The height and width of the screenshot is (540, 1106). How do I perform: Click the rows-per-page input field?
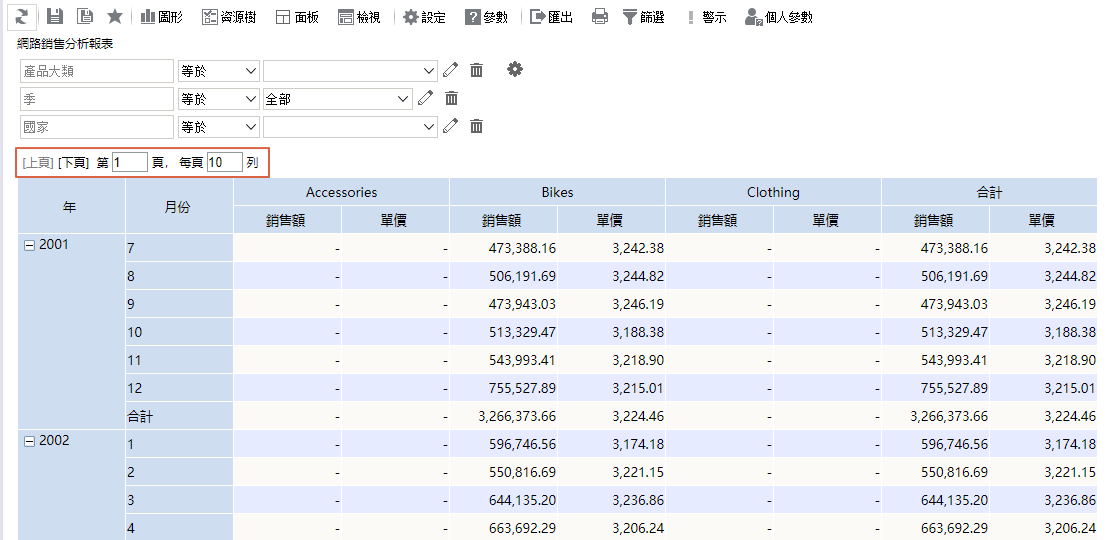tap(224, 162)
